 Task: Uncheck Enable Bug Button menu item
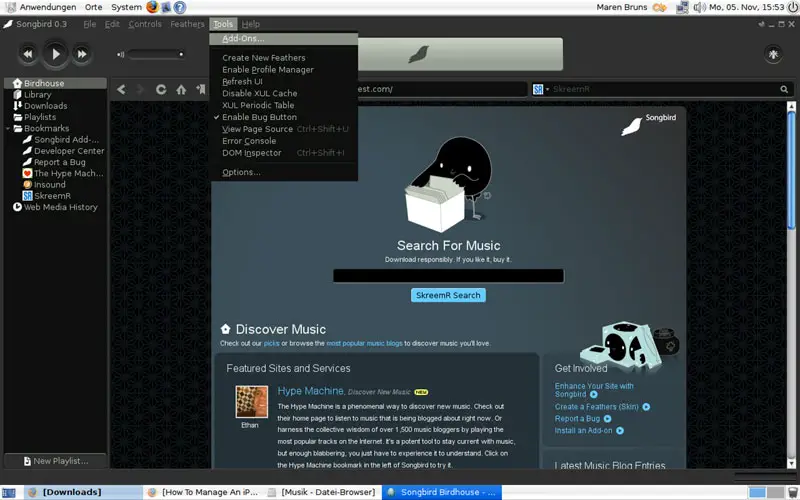point(283,117)
